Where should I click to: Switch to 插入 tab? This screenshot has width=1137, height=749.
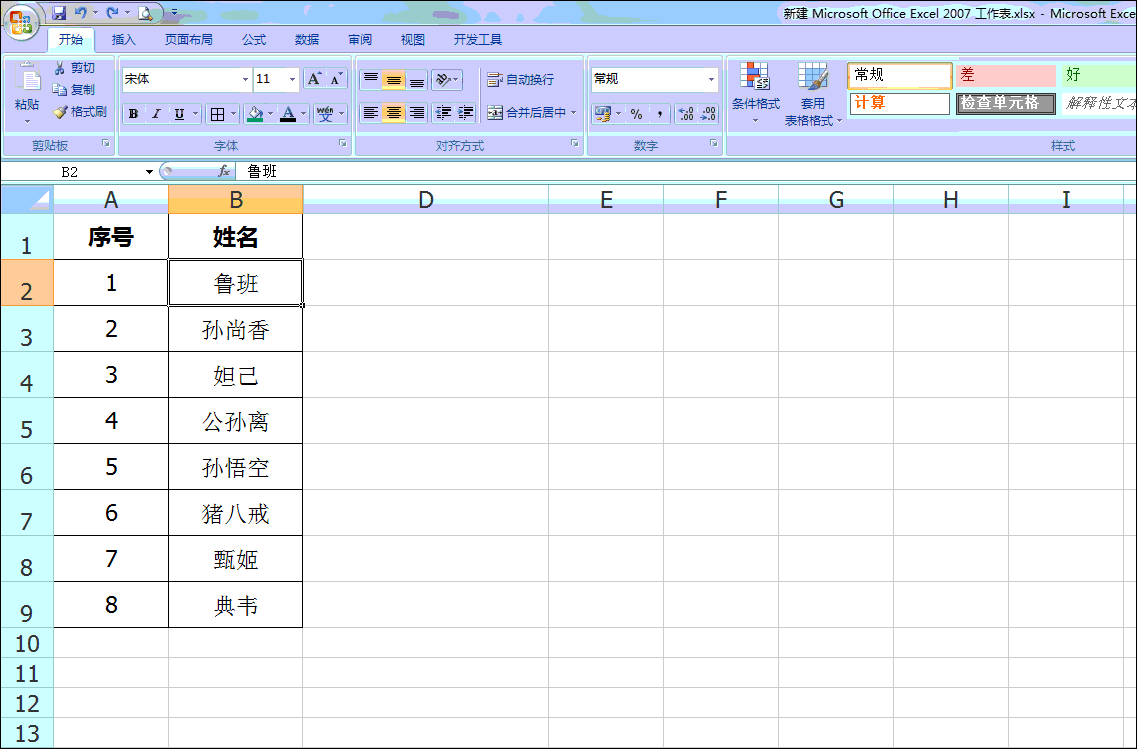coord(123,40)
